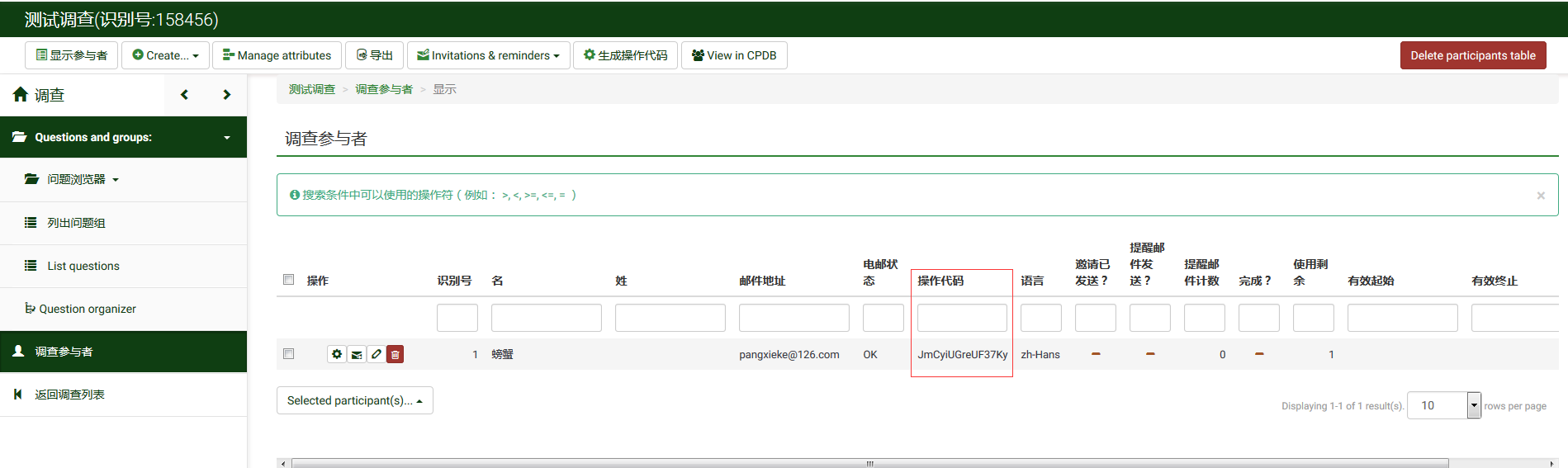Click the horizontal scrollbar below the table
This screenshot has height=468, width=1568.
tap(869, 463)
